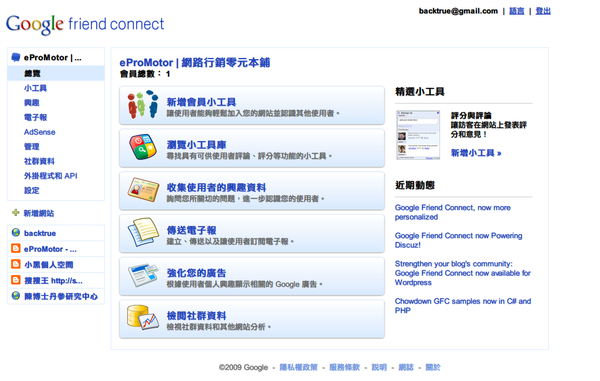Viewport: 600px width, 381px height.
Task: Click the globe icon next to backtrue
Action: [x=16, y=233]
